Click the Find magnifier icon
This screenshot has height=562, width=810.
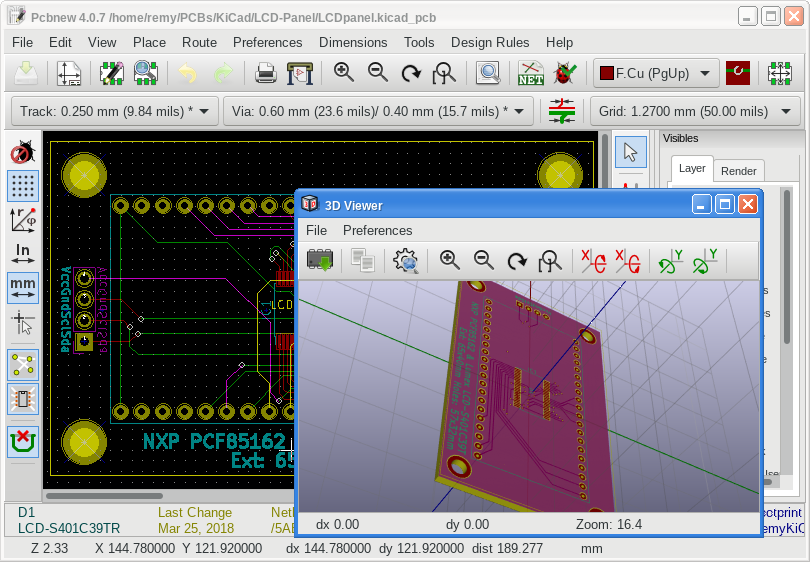coord(488,73)
